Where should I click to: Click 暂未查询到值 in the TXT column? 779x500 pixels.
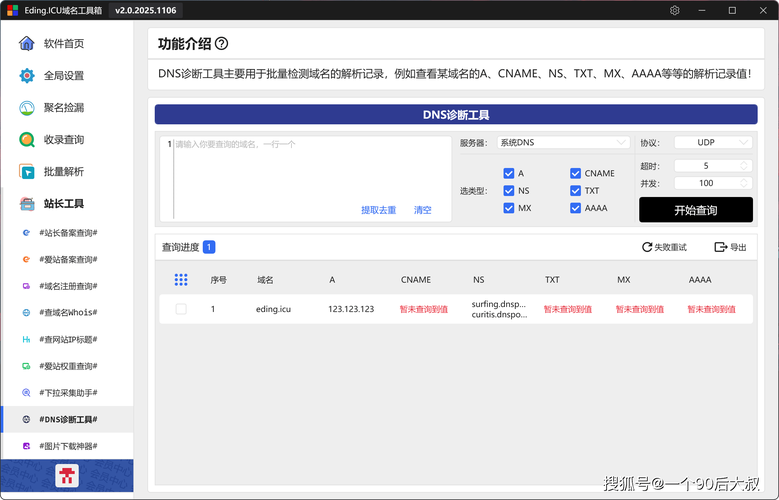point(568,309)
